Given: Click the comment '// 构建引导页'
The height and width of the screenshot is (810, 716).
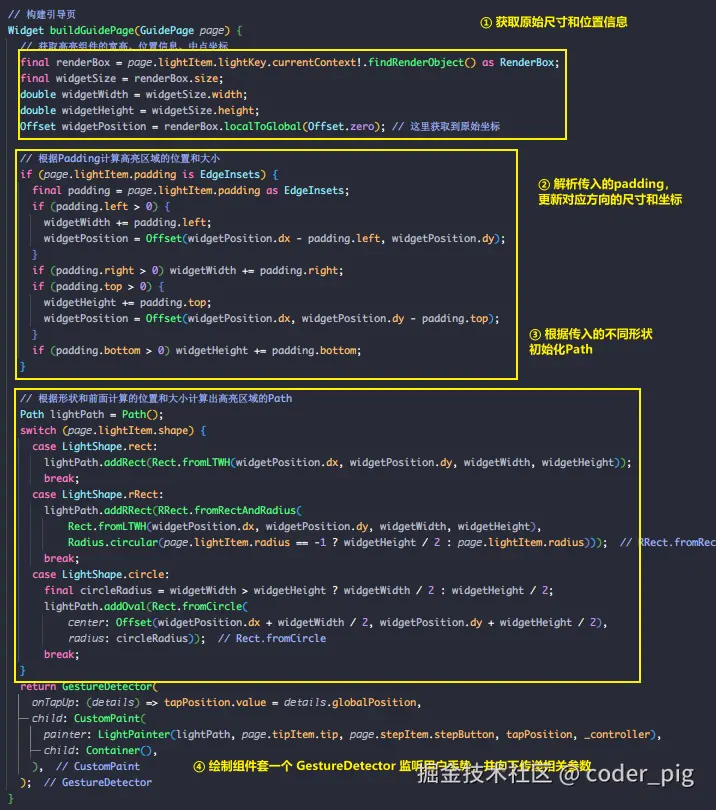Looking at the screenshot, I should coord(42,14).
